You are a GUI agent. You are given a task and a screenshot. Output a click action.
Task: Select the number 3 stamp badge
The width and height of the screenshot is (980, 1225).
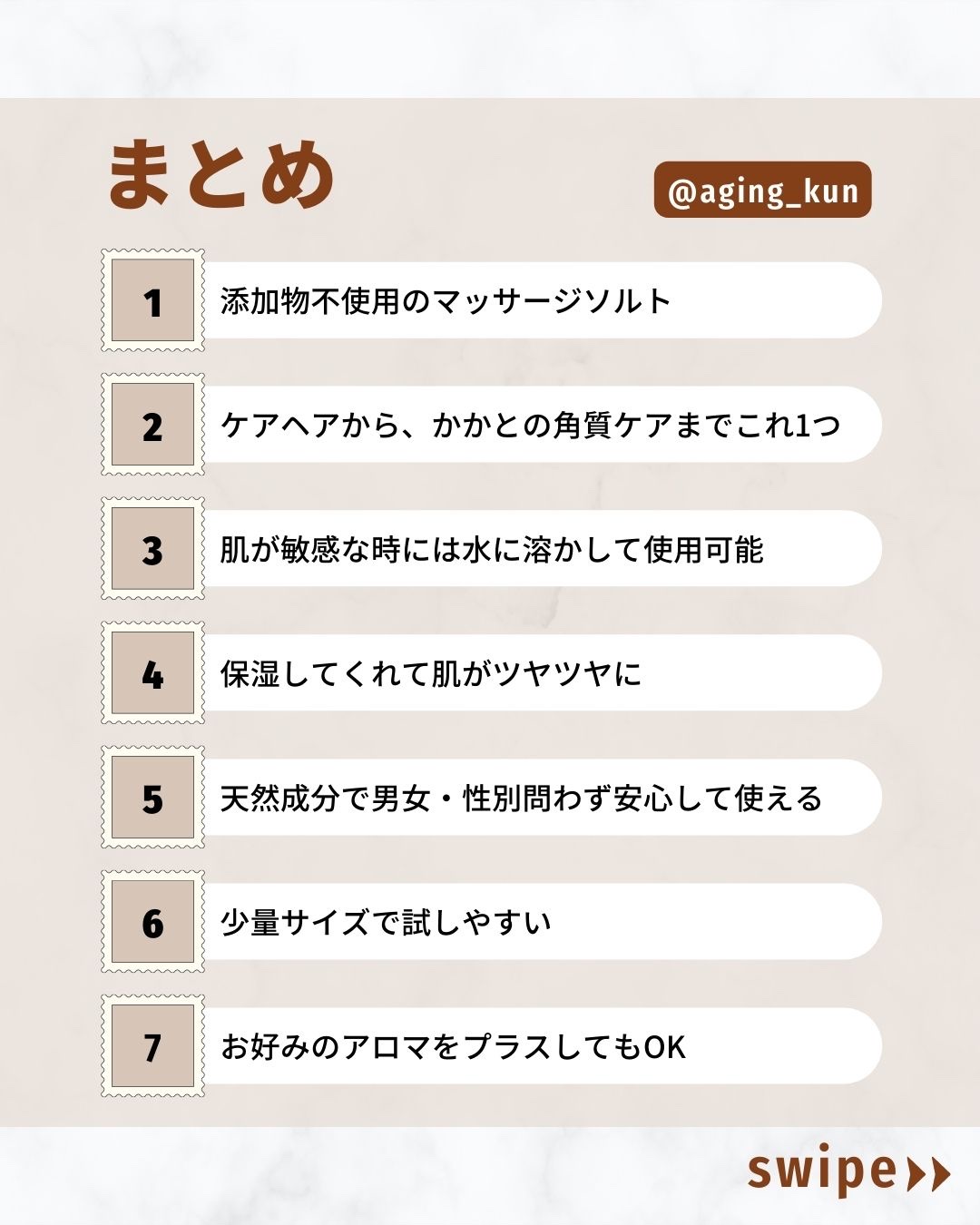point(152,549)
